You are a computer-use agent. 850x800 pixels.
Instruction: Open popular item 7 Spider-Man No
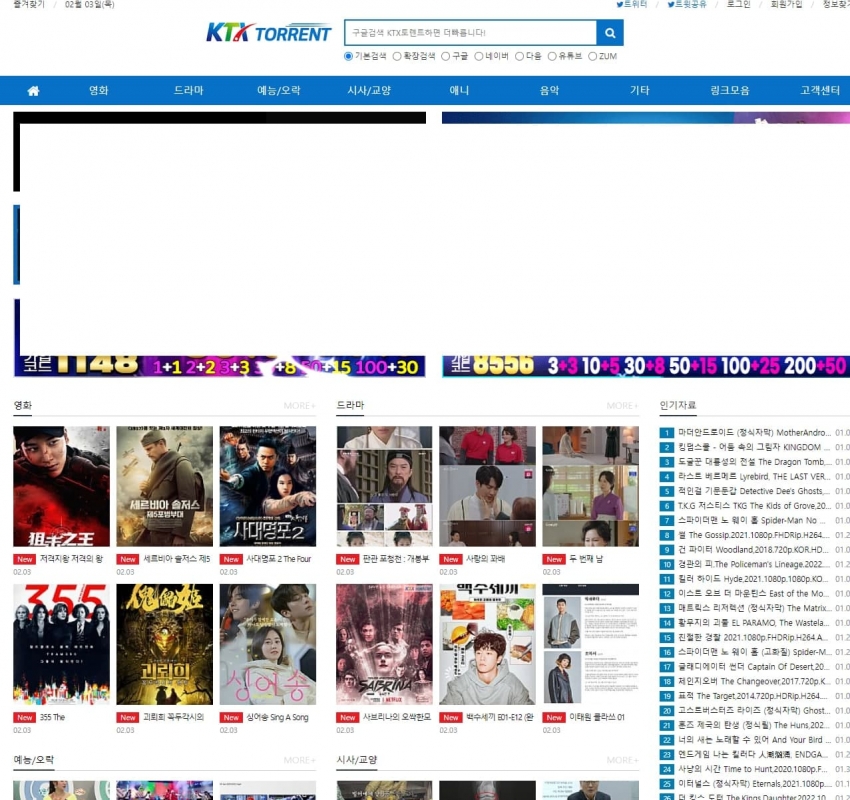[752, 520]
